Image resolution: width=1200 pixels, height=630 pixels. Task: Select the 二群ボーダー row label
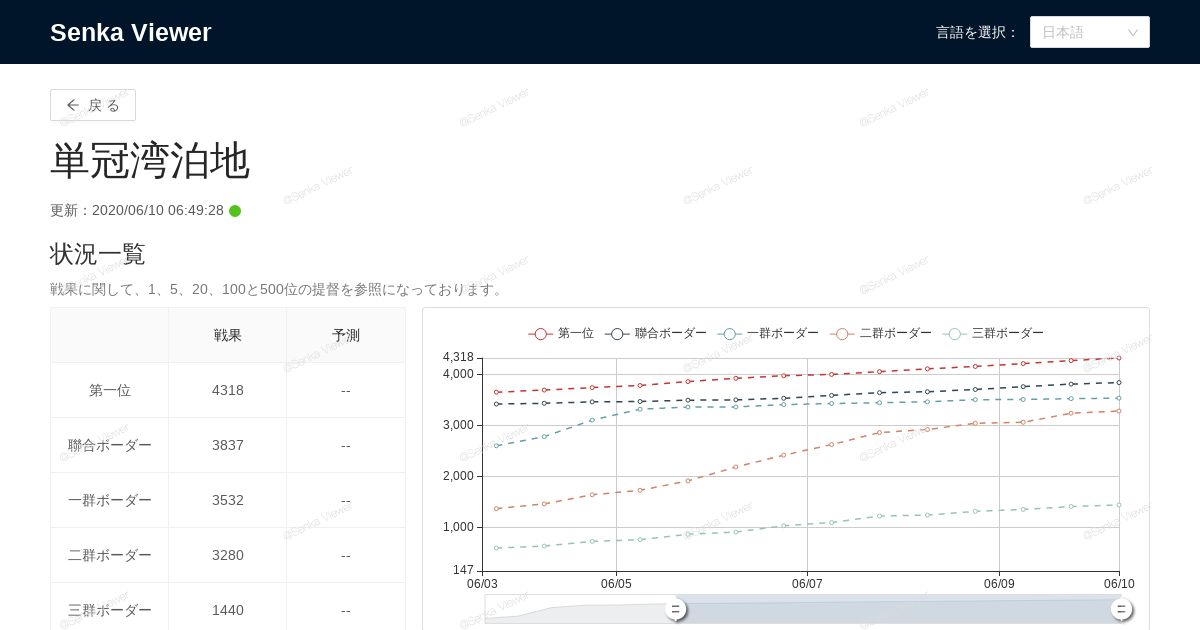point(110,555)
